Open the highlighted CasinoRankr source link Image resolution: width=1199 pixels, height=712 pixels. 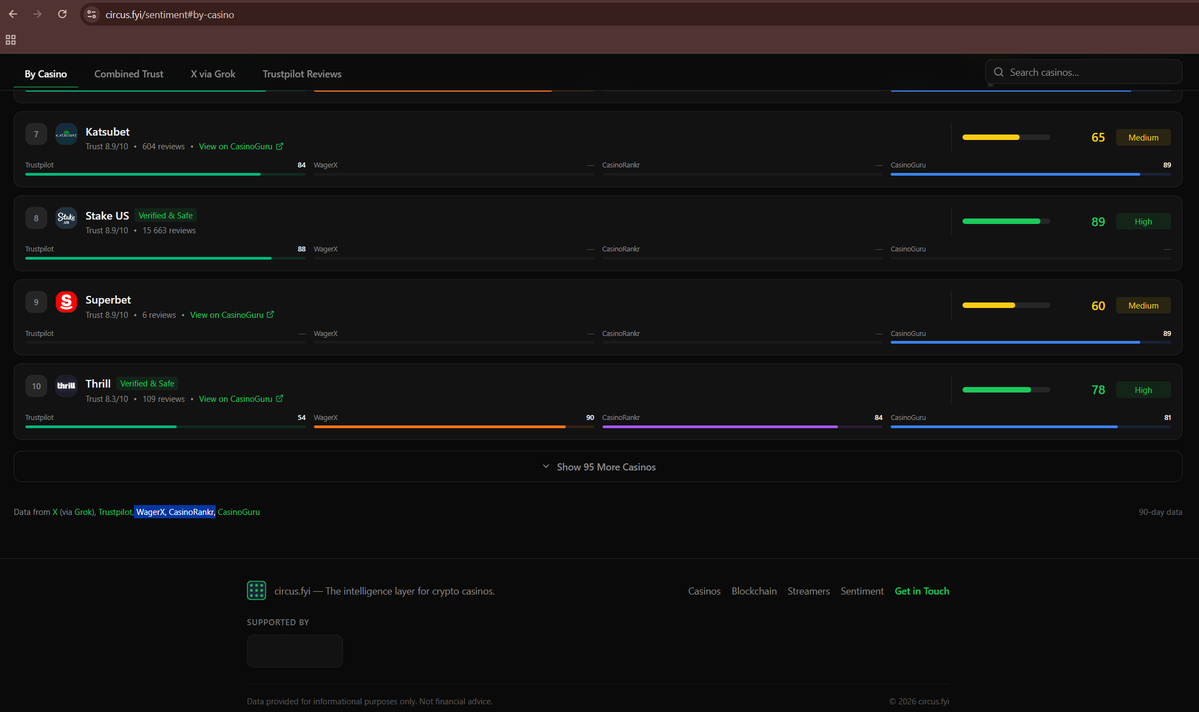191,512
